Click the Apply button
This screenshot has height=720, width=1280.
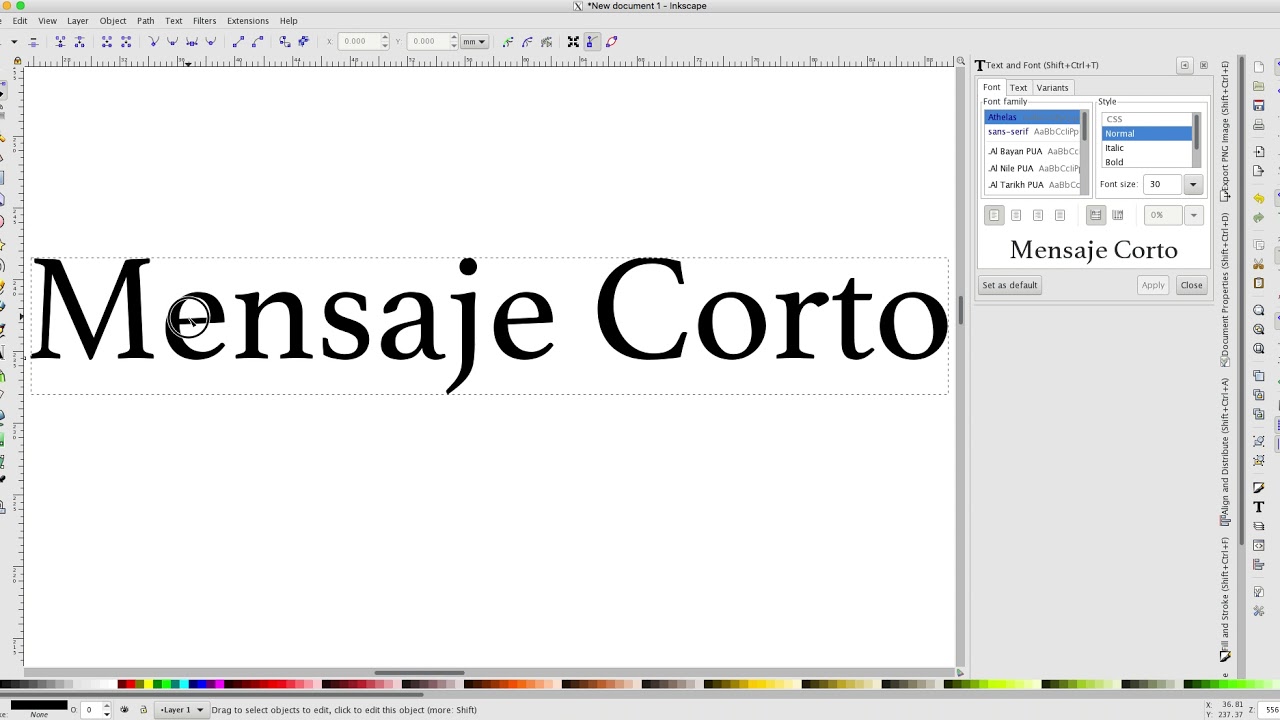(1153, 285)
